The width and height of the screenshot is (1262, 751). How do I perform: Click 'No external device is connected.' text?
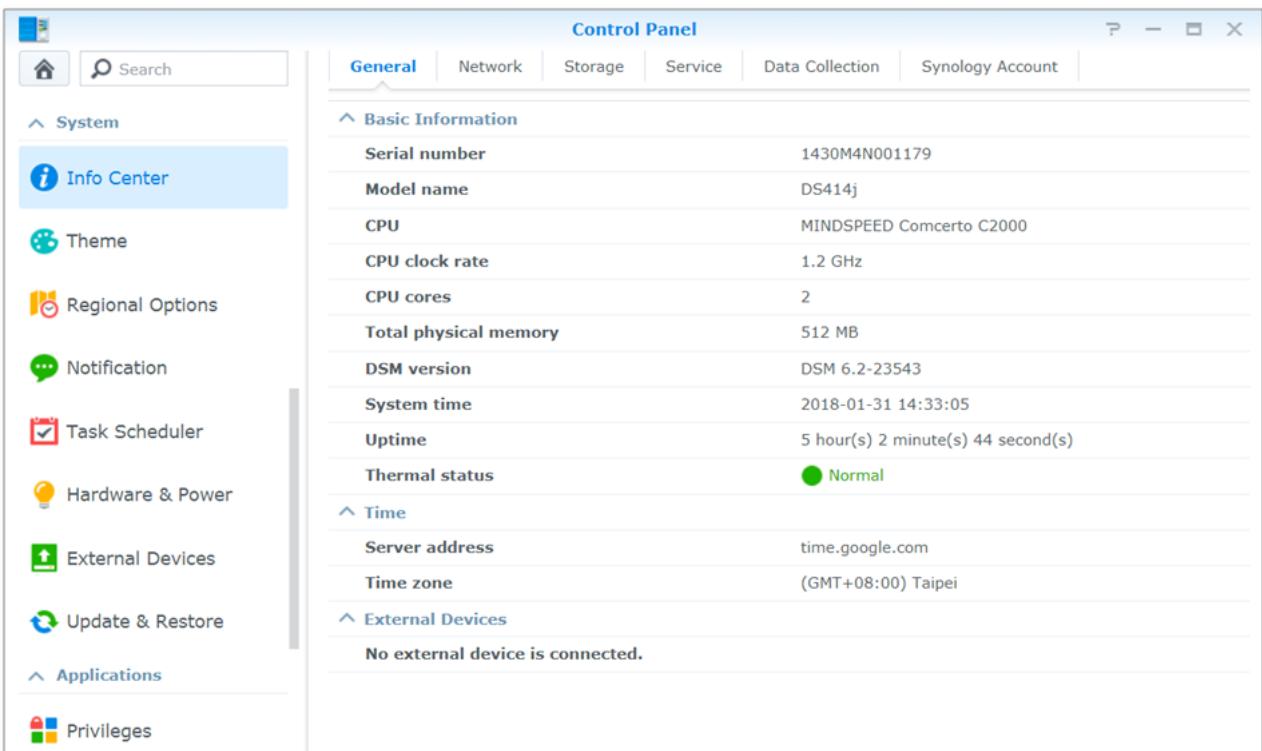coord(503,655)
